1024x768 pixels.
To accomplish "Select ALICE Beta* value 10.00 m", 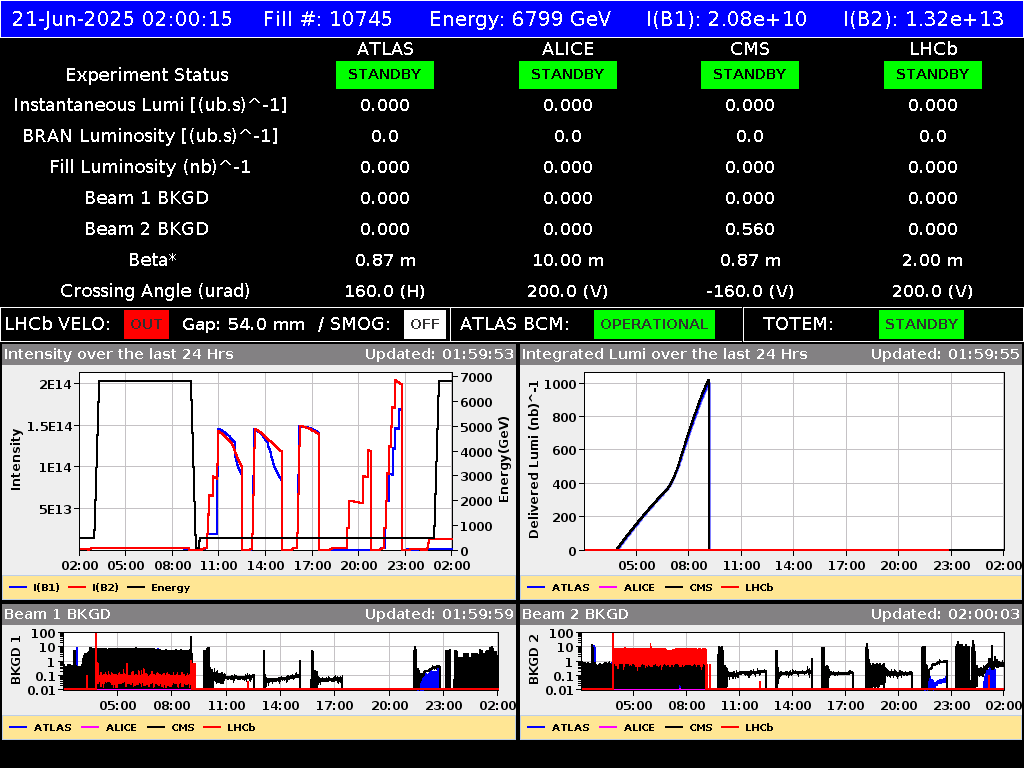I will [568, 261].
